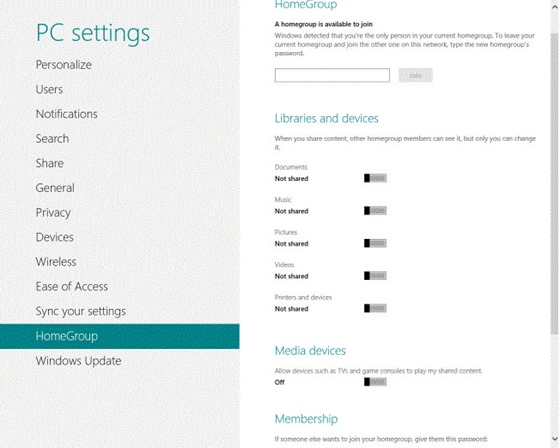Toggle Music sharing switch
560x448 pixels.
(375, 211)
